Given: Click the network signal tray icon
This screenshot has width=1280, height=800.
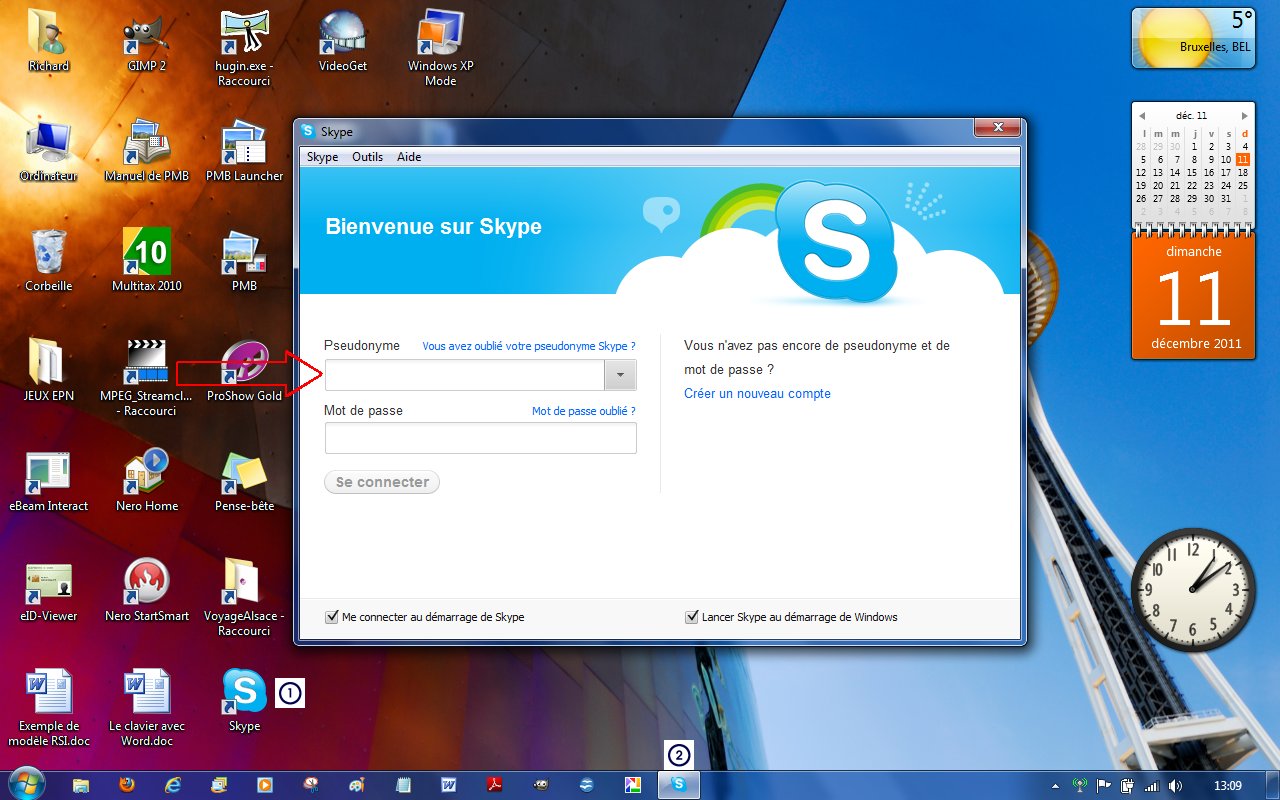Looking at the screenshot, I should pyautogui.click(x=1151, y=786).
